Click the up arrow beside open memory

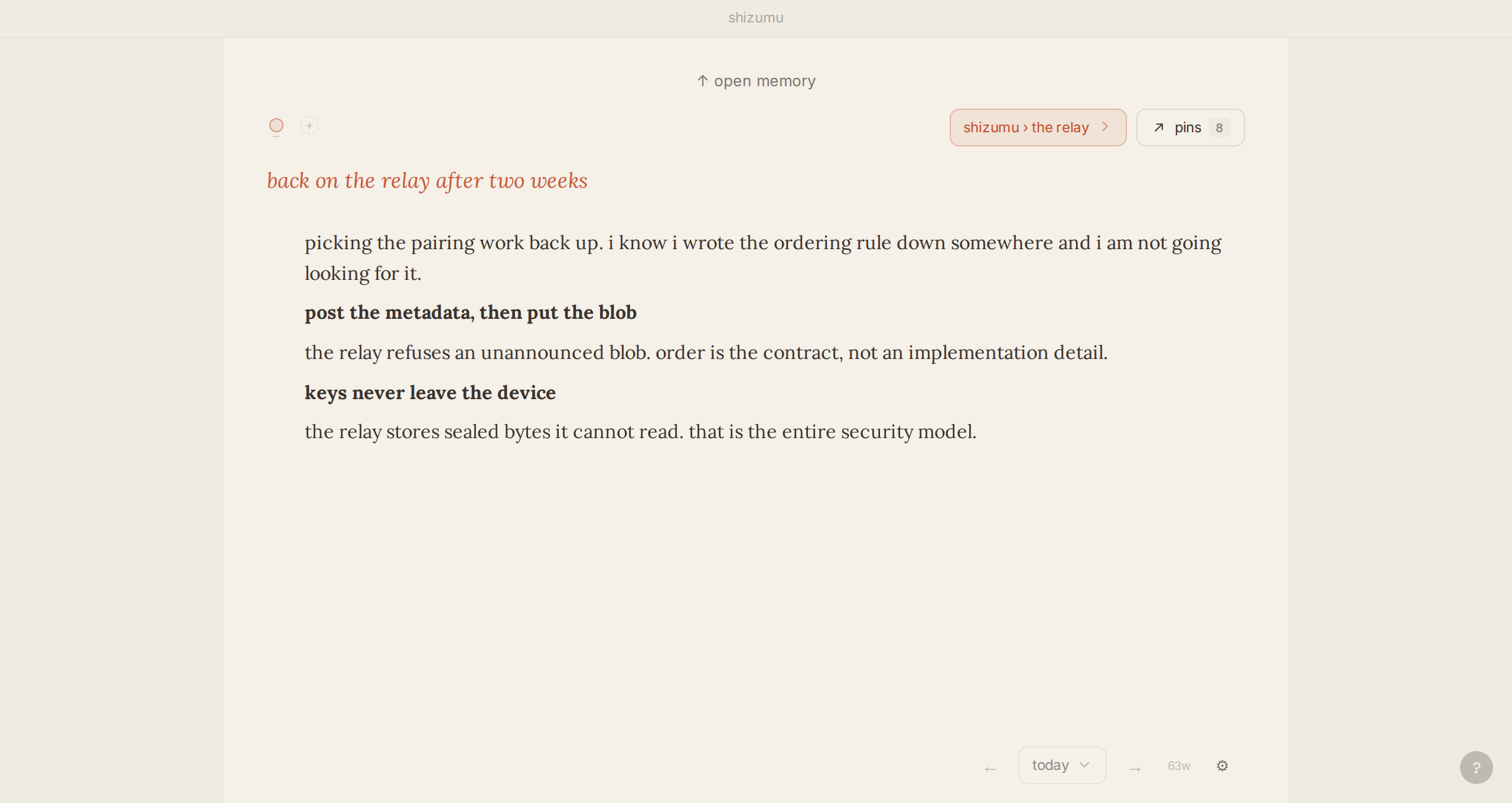coord(702,81)
